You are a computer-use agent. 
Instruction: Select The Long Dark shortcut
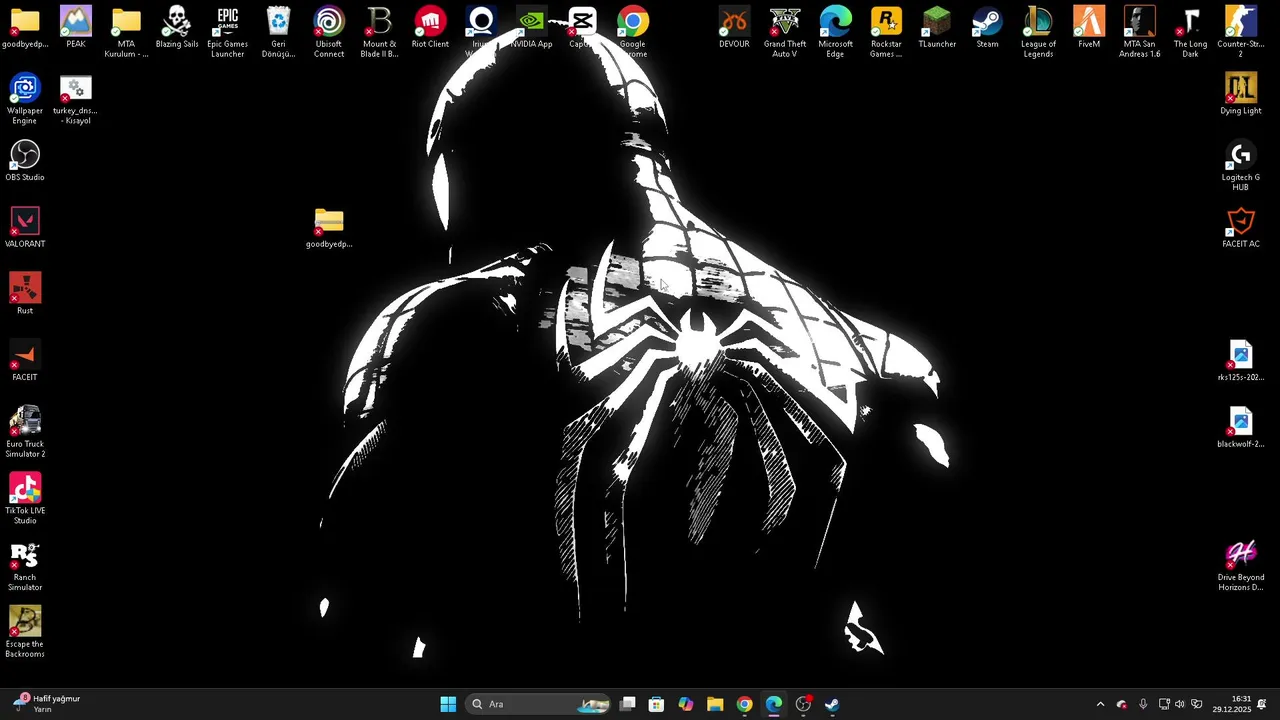pos(1190,32)
